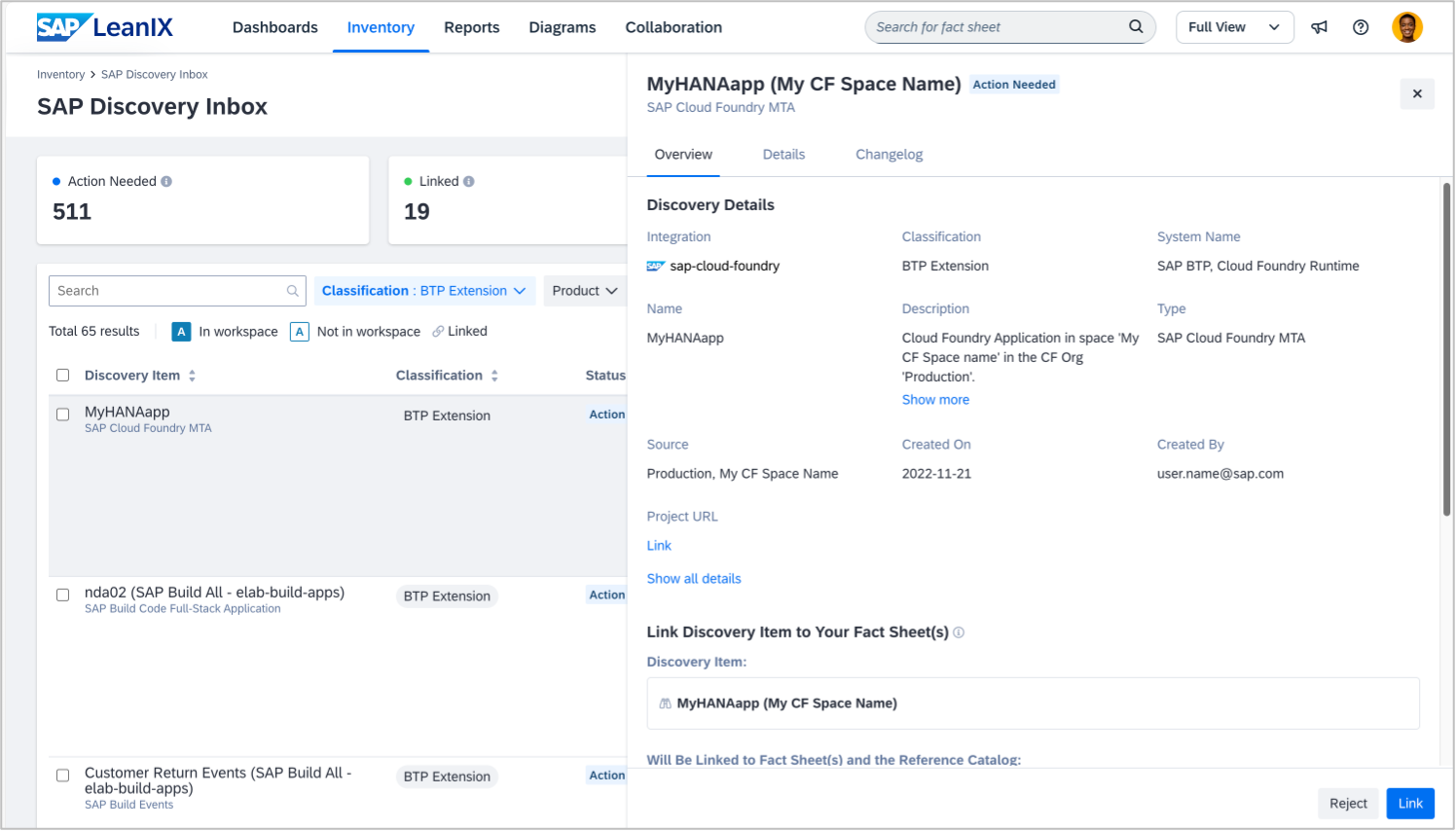The image size is (1456, 831).
Task: Switch to the Changelog tab
Action: coord(890,155)
